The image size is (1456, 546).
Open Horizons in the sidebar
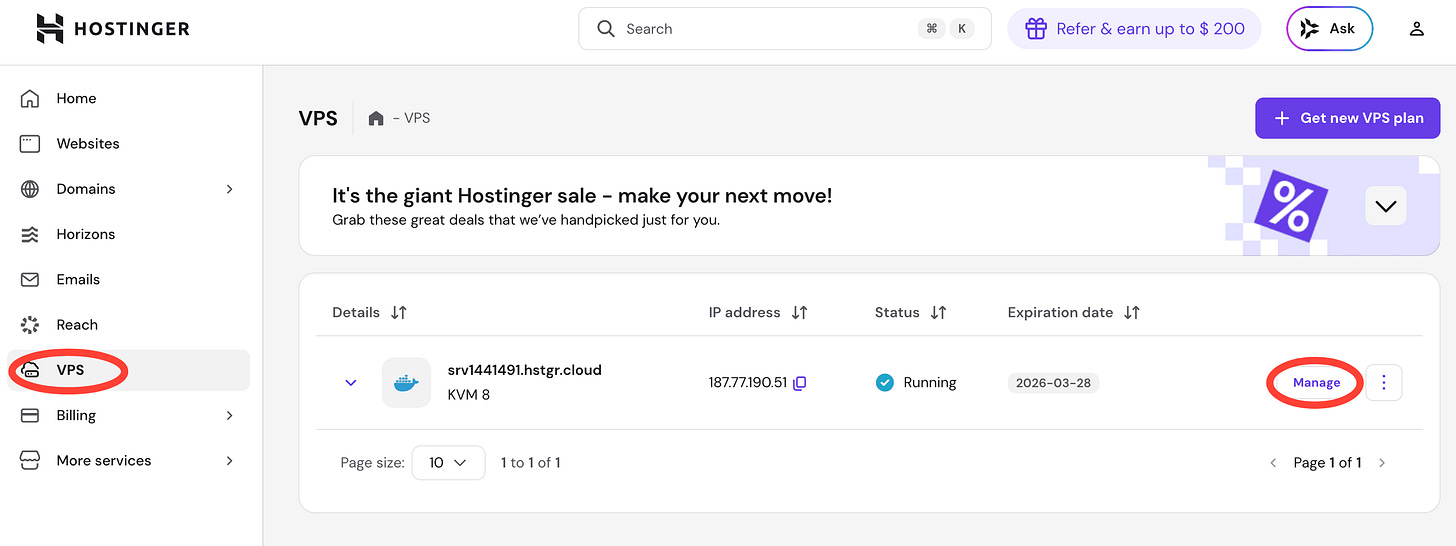pyautogui.click(x=128, y=234)
